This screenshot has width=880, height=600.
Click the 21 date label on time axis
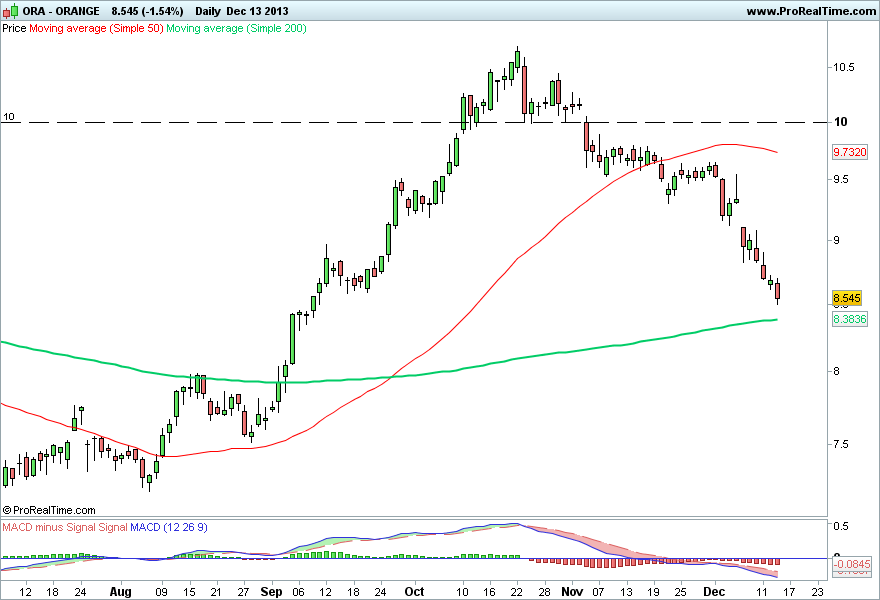point(216,592)
